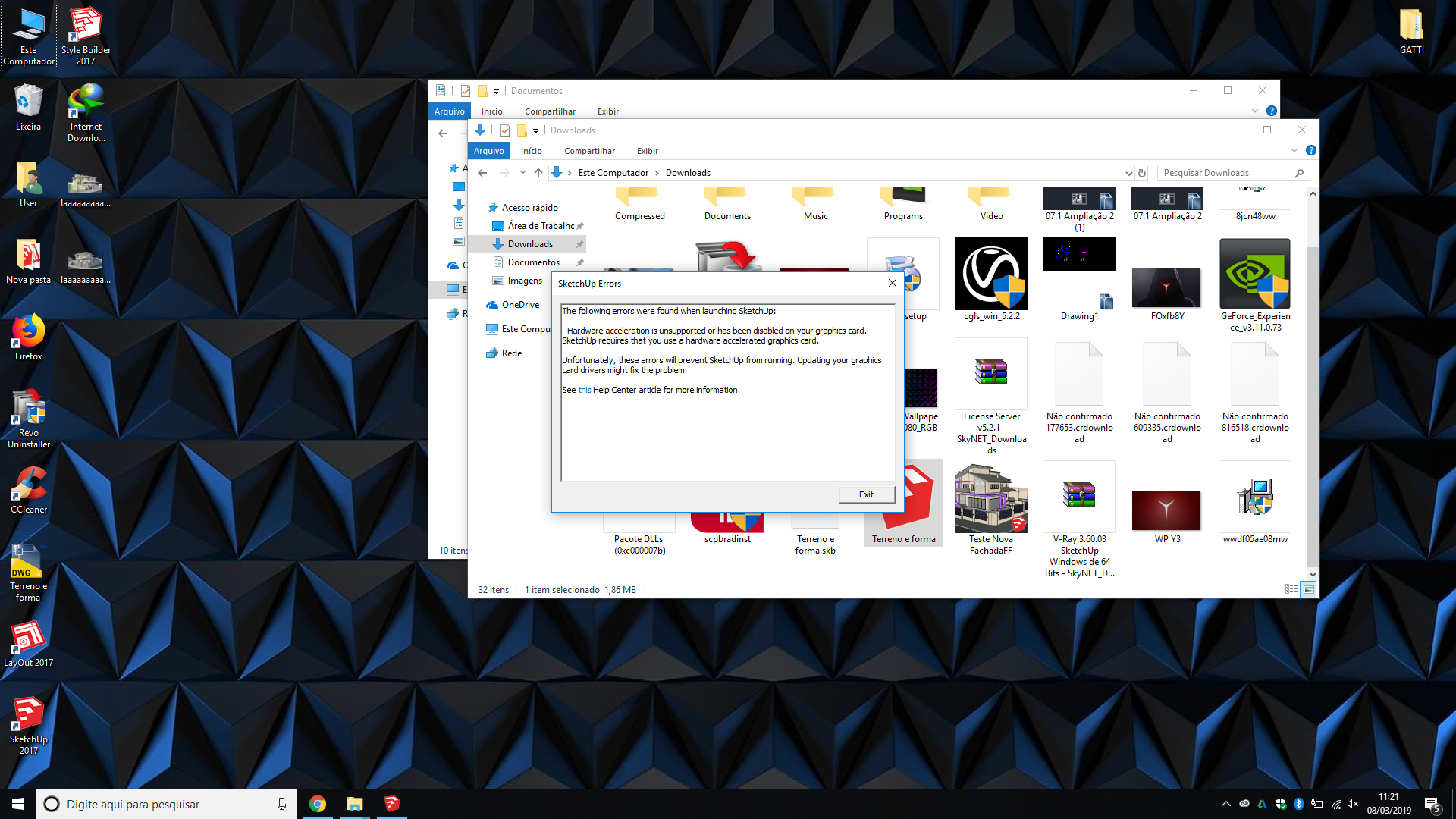Open the Exibir tab in Downloads
This screenshot has width=1456, height=819.
647,151
